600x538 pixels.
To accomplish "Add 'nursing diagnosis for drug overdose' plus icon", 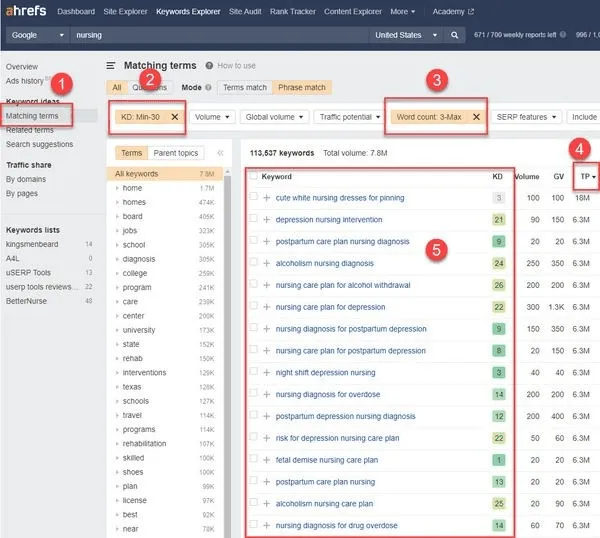I will [267, 525].
